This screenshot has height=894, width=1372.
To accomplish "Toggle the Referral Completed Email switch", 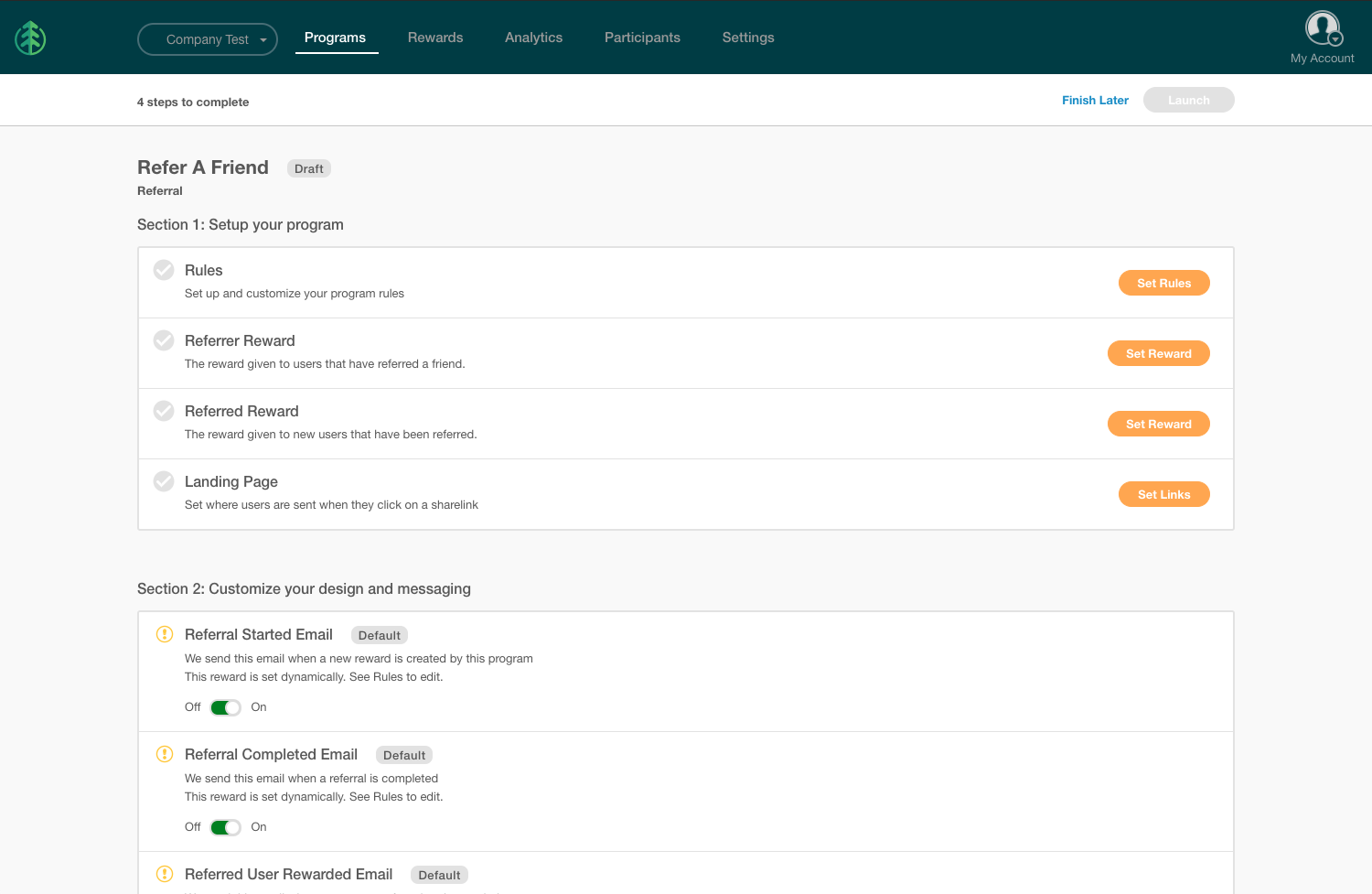I will (x=225, y=827).
